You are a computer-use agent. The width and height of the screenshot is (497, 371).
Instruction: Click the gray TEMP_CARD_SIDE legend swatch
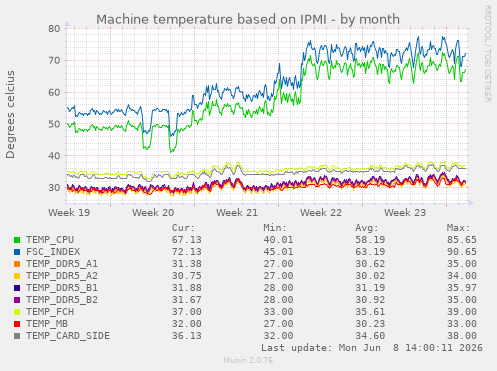coord(17,336)
